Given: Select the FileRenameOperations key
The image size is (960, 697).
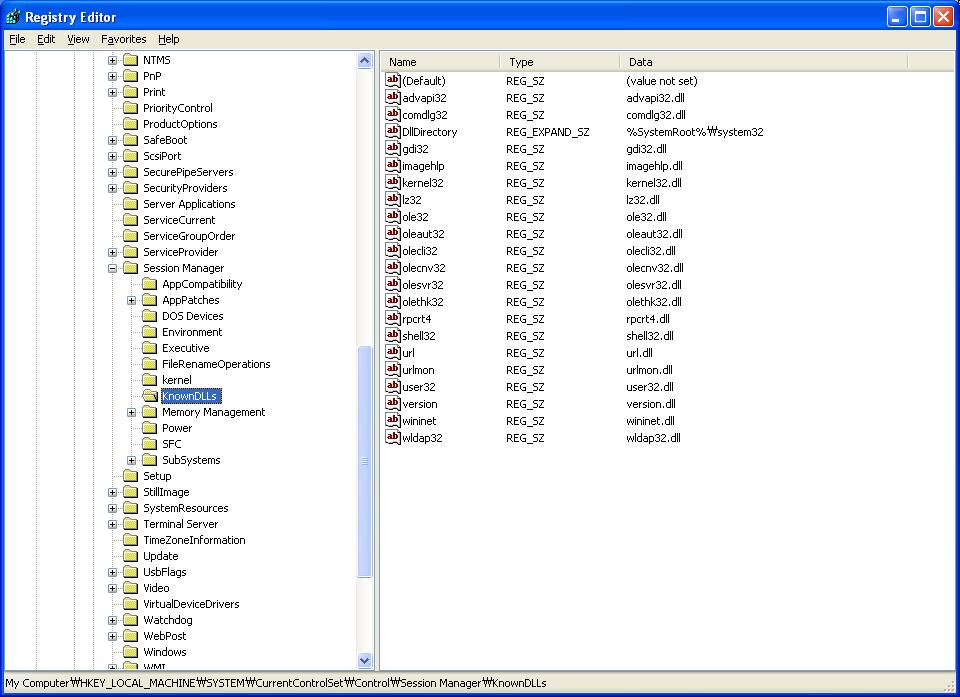Looking at the screenshot, I should coord(216,364).
